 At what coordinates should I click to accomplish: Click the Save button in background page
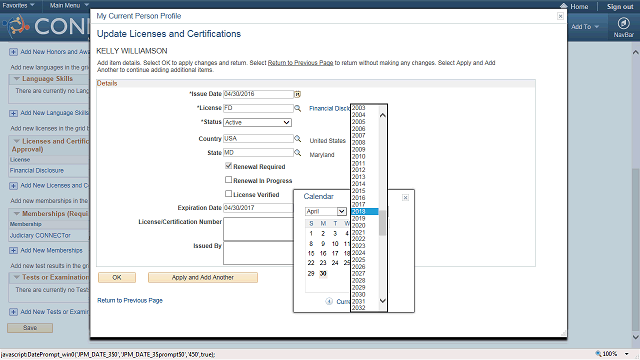(x=30, y=328)
